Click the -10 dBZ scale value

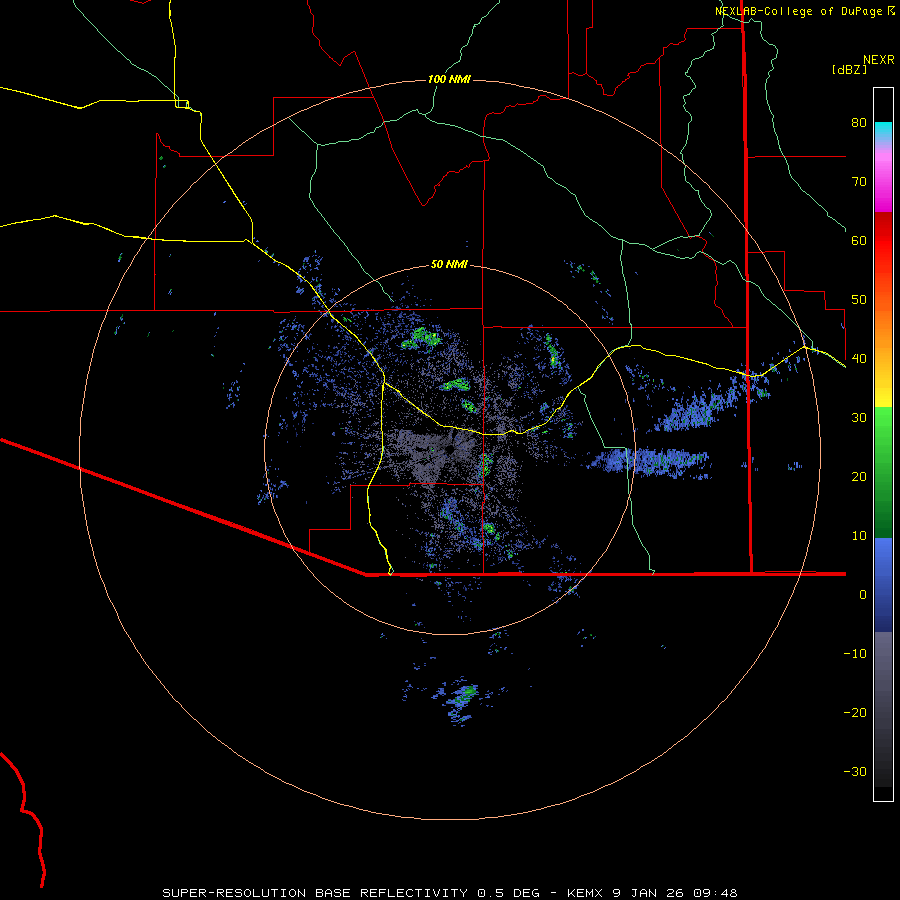pyautogui.click(x=855, y=654)
